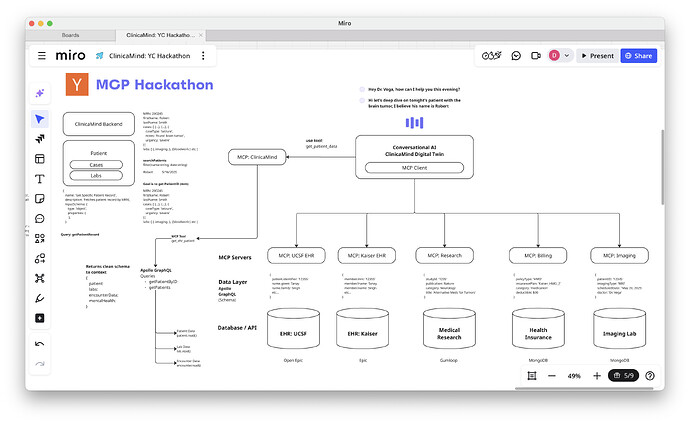Viewport: 690px width, 423px height.
Task: Open the templates tool in left toolbar
Action: pyautogui.click(x=40, y=139)
